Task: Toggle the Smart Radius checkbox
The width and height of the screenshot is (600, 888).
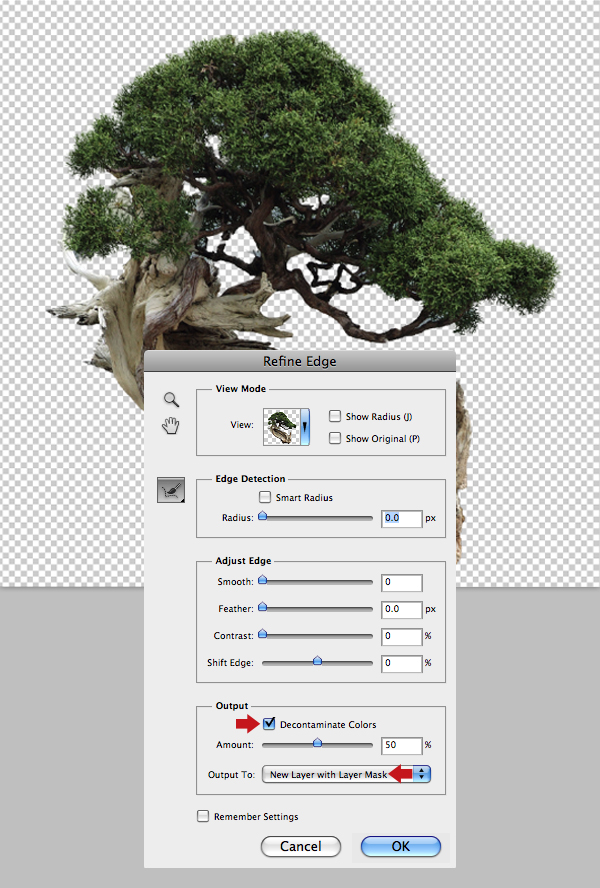Action: coord(265,497)
